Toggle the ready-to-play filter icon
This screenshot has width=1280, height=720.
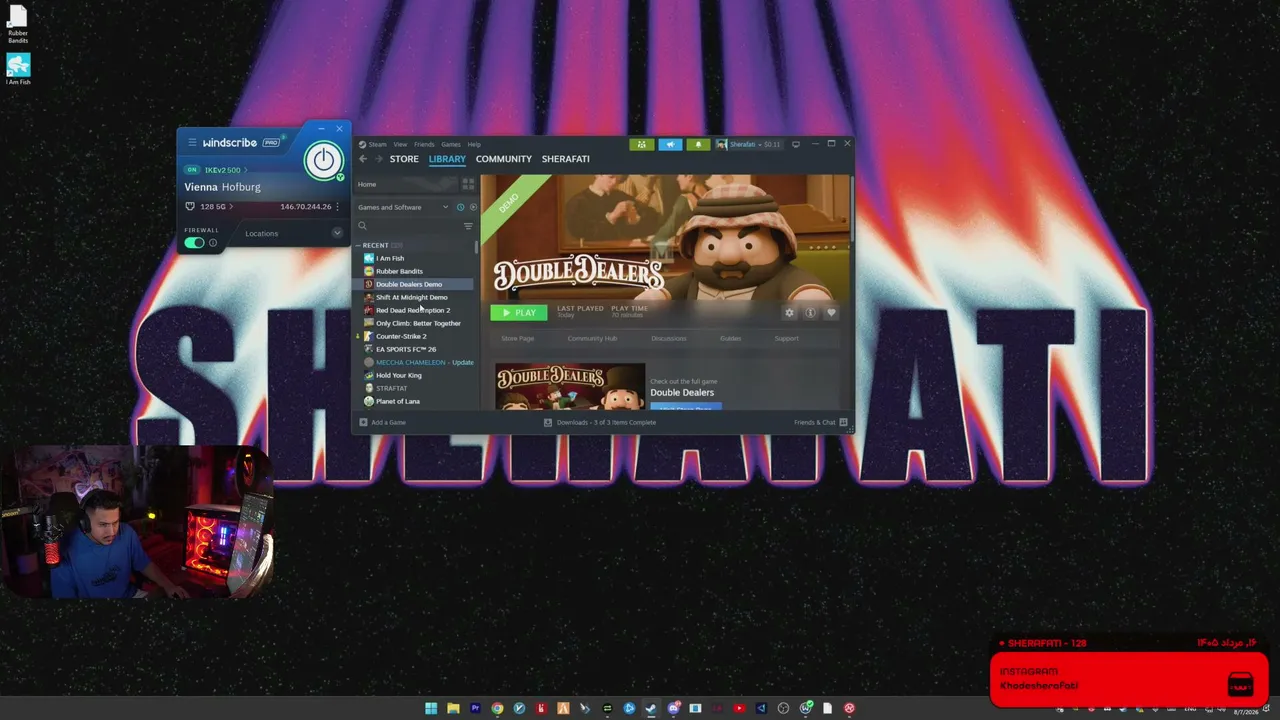pos(473,207)
